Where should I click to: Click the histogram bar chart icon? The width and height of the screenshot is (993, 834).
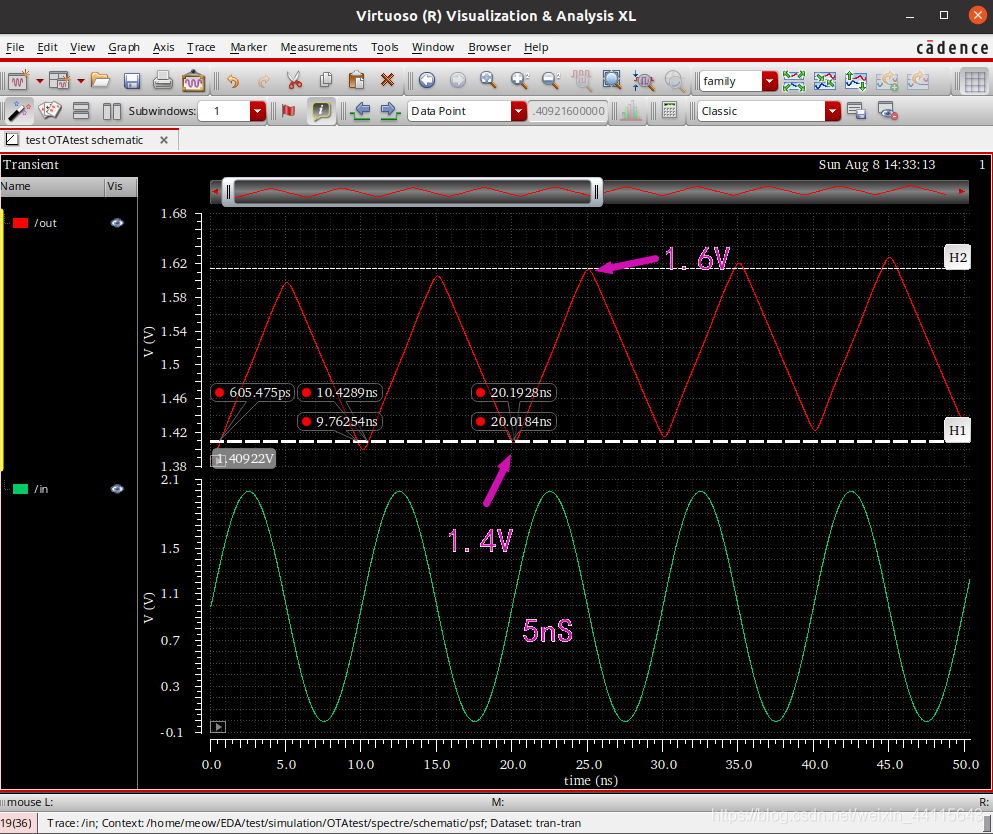630,111
